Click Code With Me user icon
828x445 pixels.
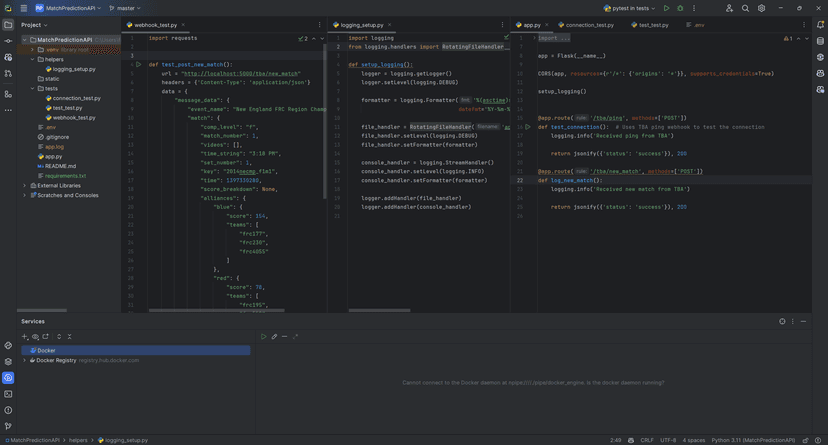coord(729,8)
